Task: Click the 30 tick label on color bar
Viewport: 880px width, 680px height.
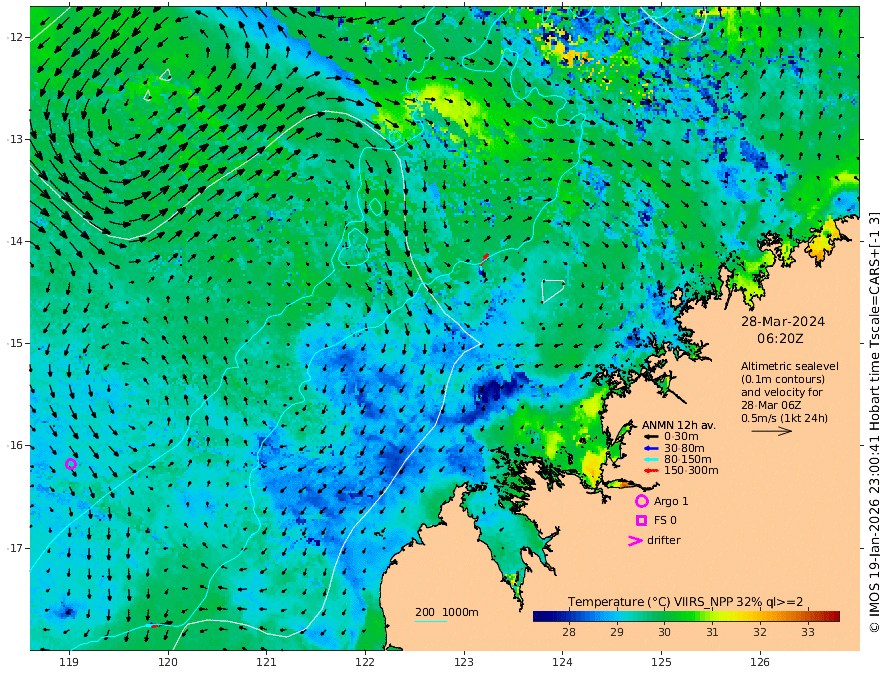Action: coord(664,632)
